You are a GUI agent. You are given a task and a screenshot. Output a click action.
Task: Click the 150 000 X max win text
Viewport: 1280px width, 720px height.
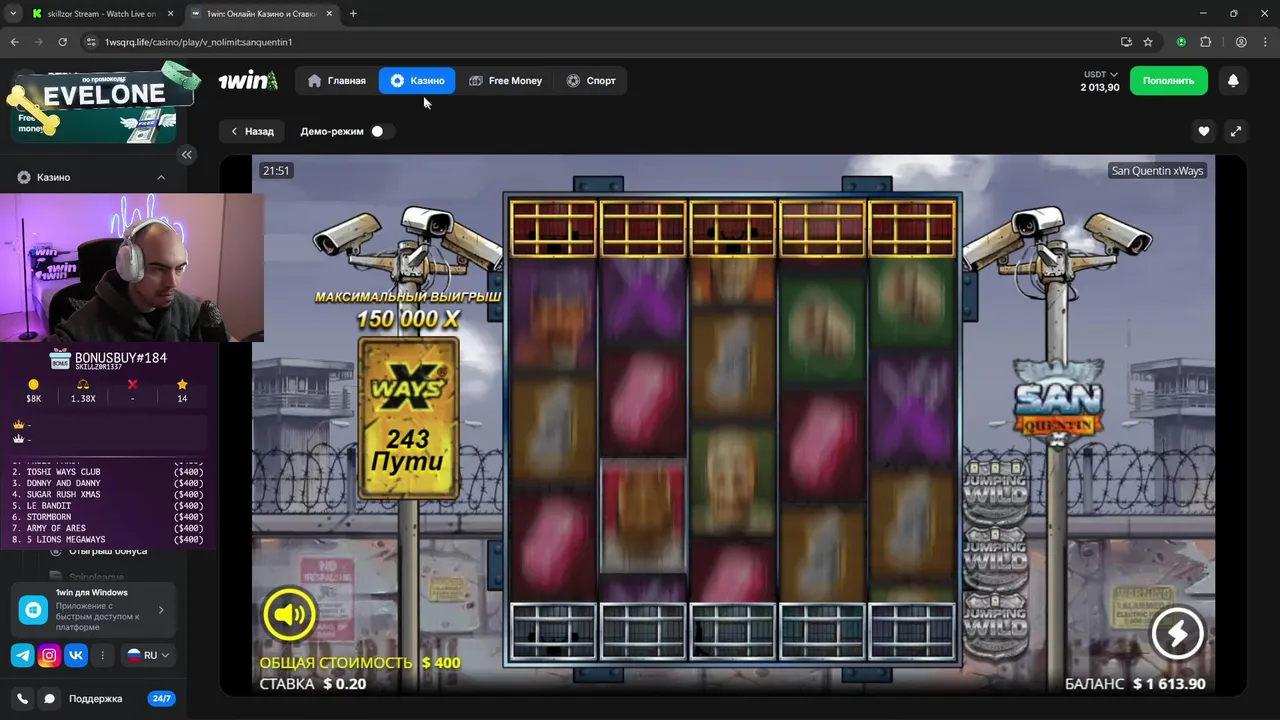[408, 319]
